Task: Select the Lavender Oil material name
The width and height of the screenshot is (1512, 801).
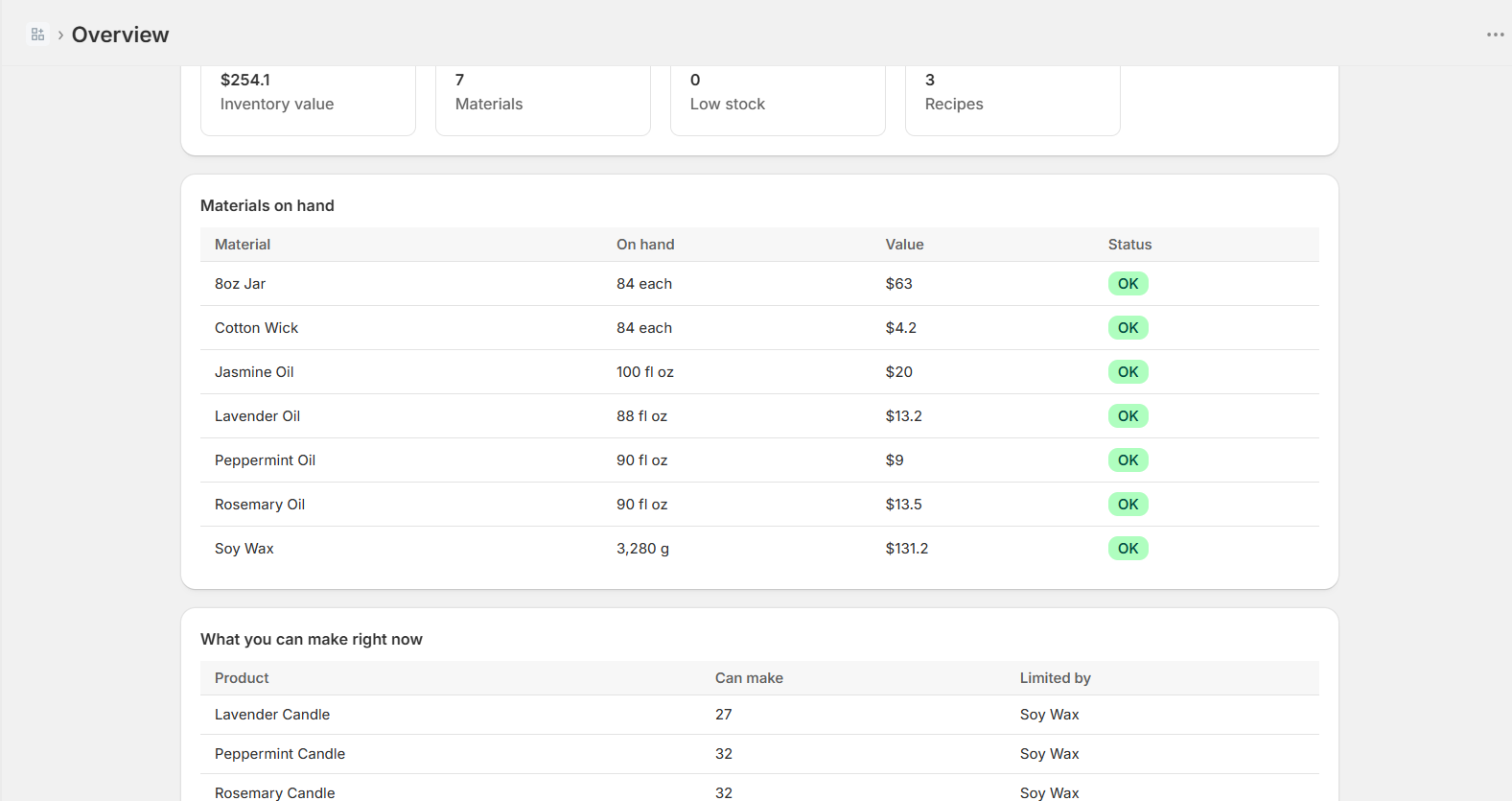Action: click(x=257, y=416)
